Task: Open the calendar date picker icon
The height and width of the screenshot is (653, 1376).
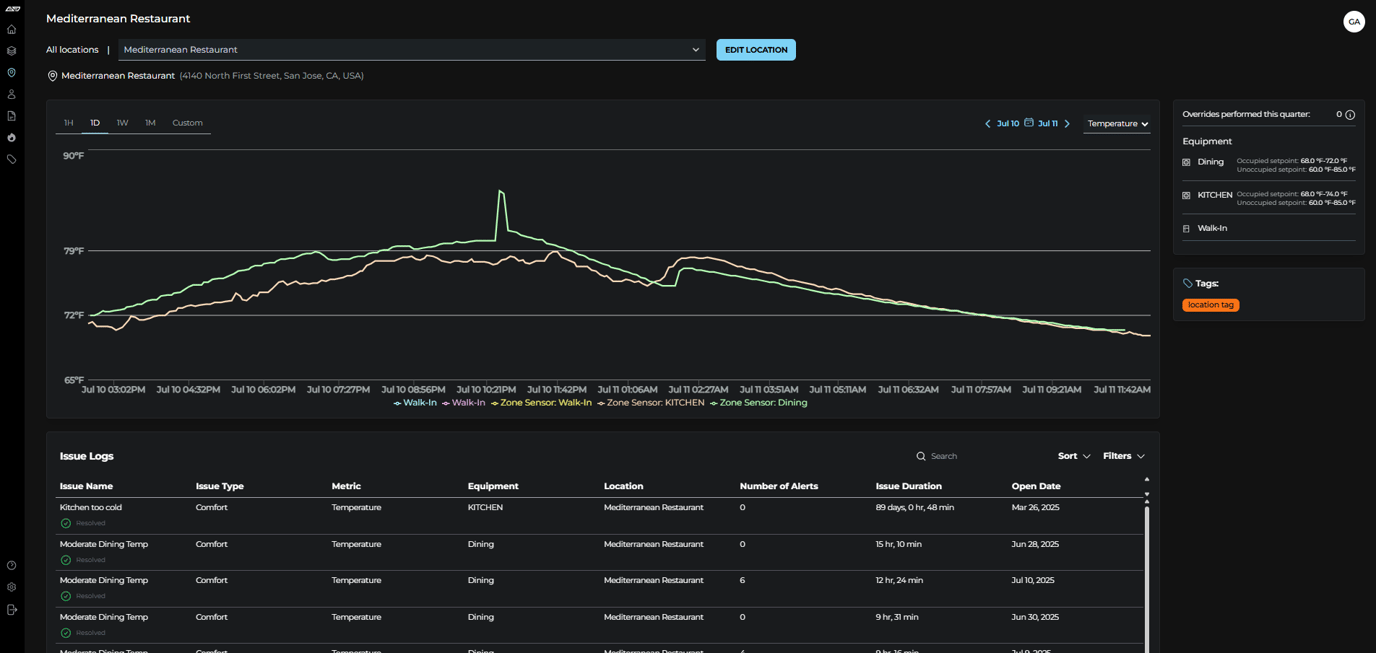Action: pyautogui.click(x=1029, y=123)
